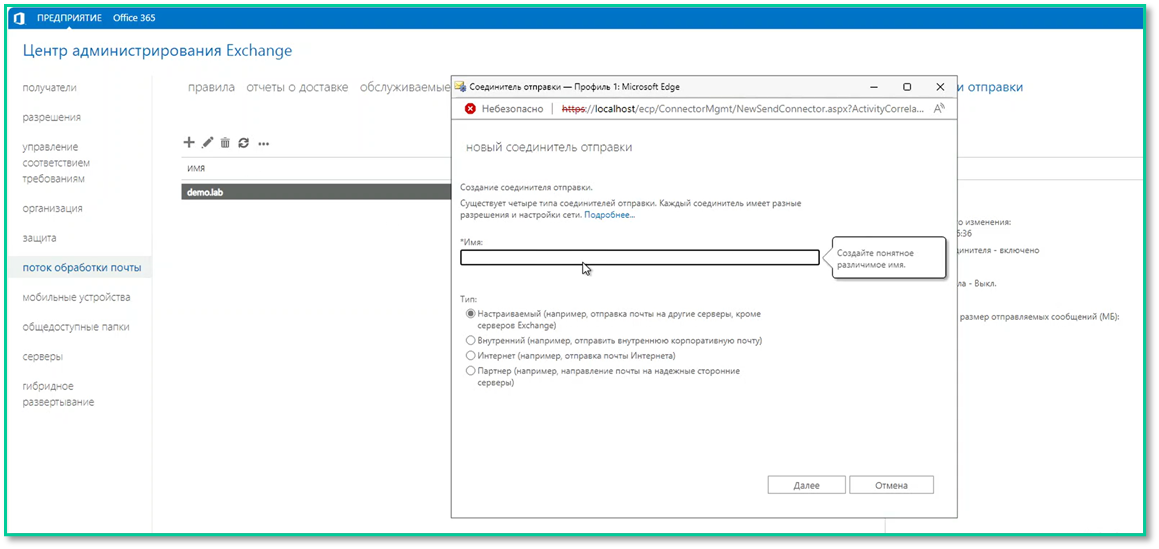1159x549 pixels.
Task: Click the edit pencil icon in toolbar
Action: click(x=208, y=143)
